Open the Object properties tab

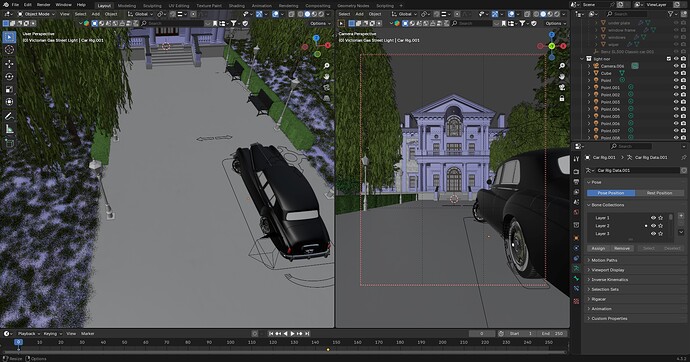tap(576, 238)
